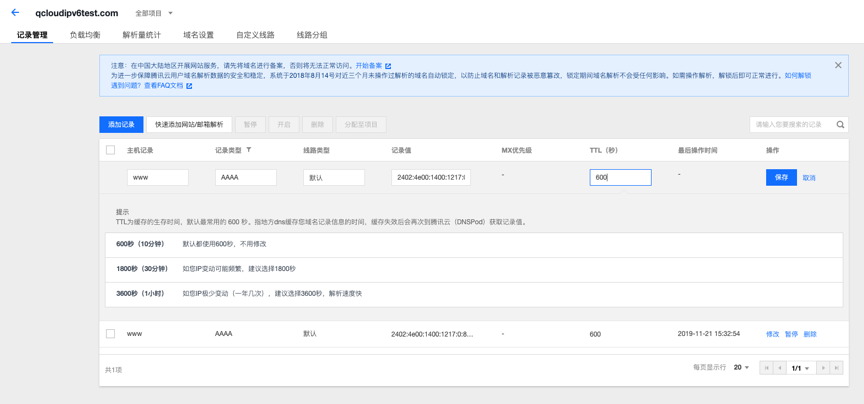
Task: Edit the record value field 2402:4e00
Action: click(x=431, y=177)
